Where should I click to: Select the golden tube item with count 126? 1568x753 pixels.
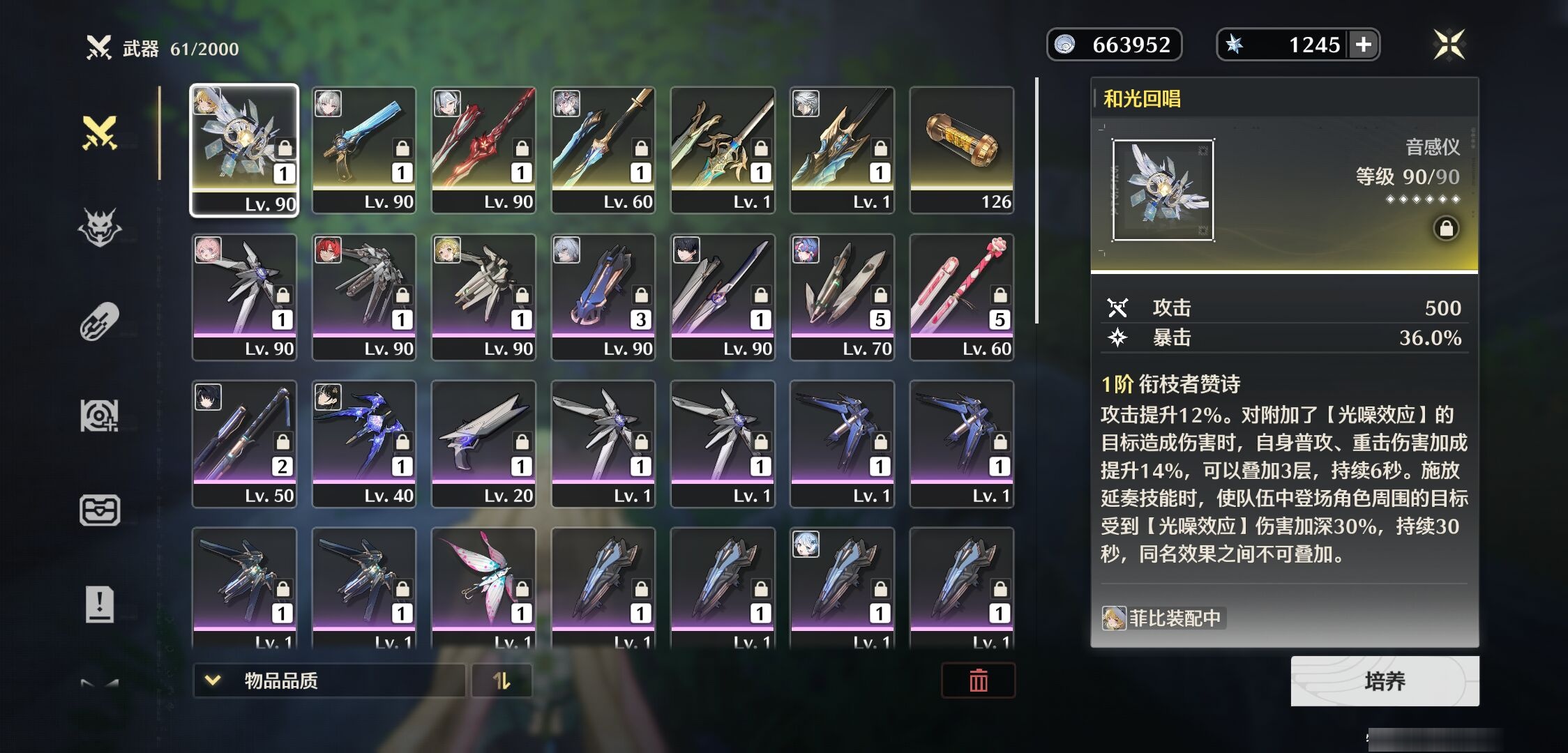pos(962,150)
